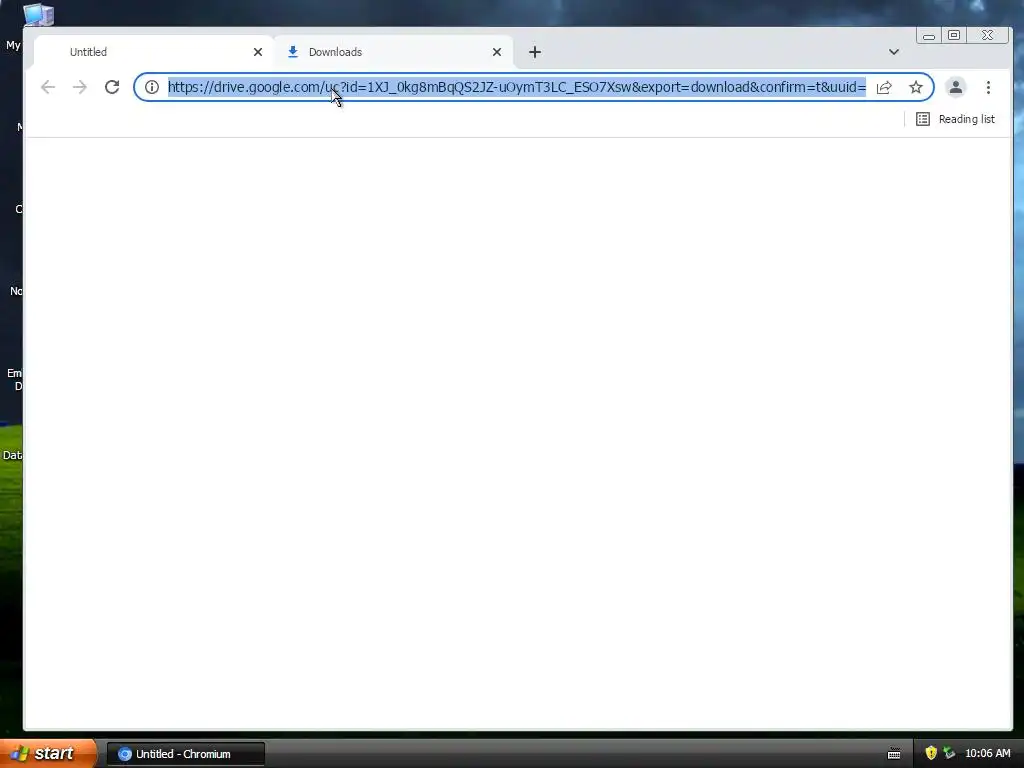Minimize the Chromium window
The image size is (1024, 768).
coord(929,35)
